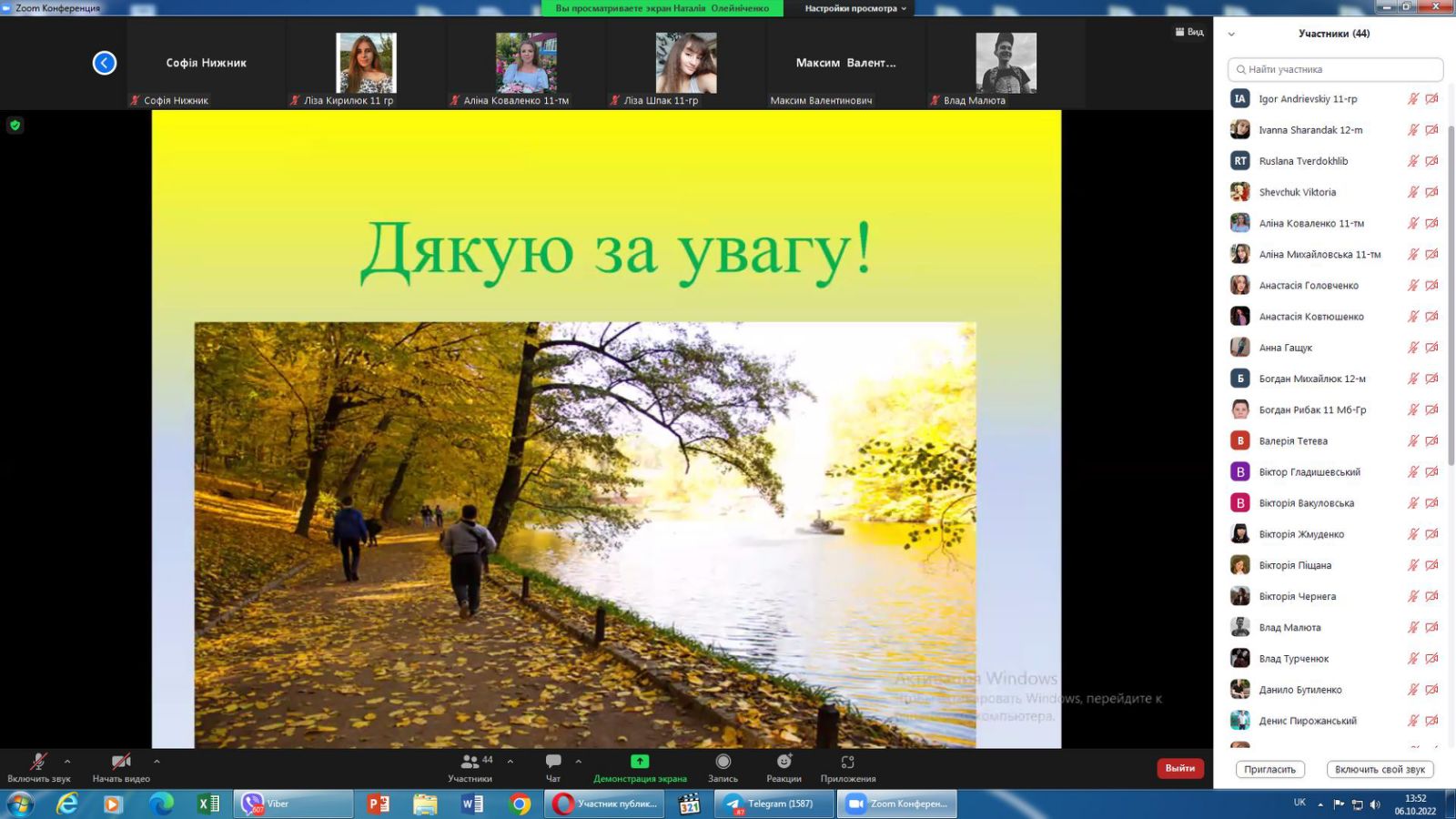Image resolution: width=1456 pixels, height=819 pixels.
Task: Click muted mic icon for Вікторія Чернега
Action: (x=1413, y=596)
